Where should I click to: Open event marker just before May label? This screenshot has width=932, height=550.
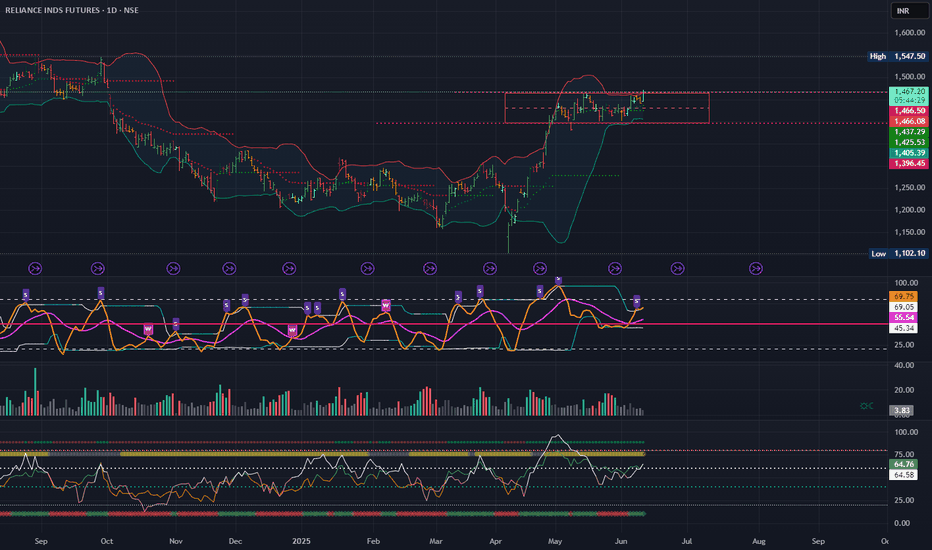pyautogui.click(x=540, y=269)
